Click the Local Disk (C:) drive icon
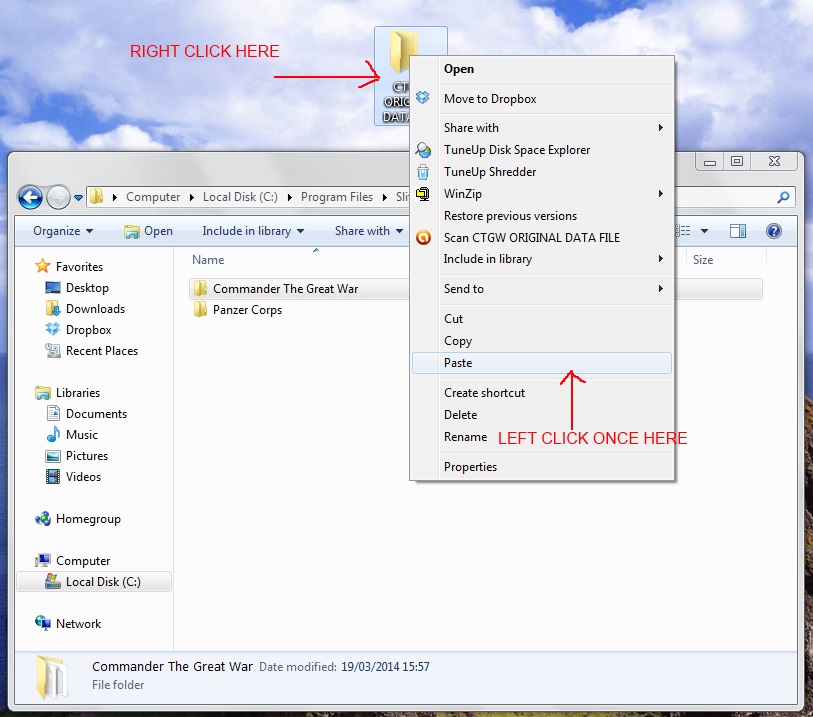Image resolution: width=813 pixels, height=717 pixels. tap(53, 581)
